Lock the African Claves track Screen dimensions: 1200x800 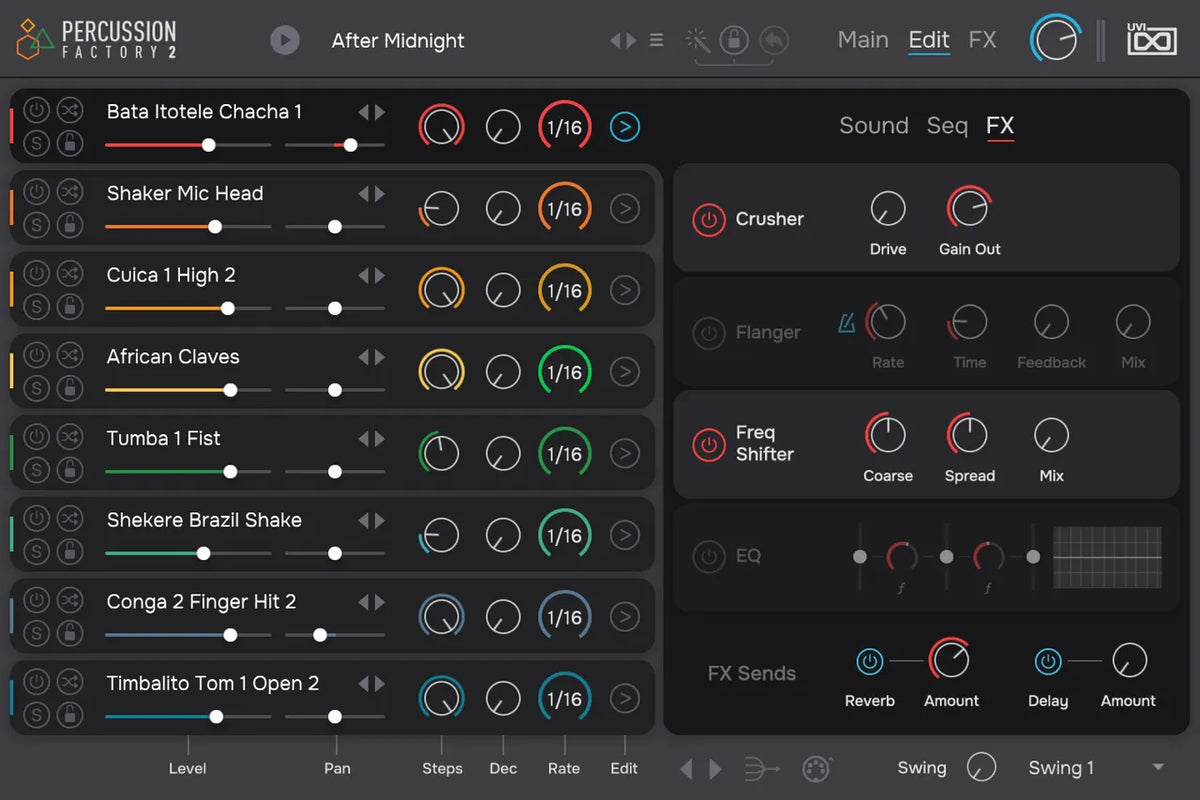coord(69,388)
